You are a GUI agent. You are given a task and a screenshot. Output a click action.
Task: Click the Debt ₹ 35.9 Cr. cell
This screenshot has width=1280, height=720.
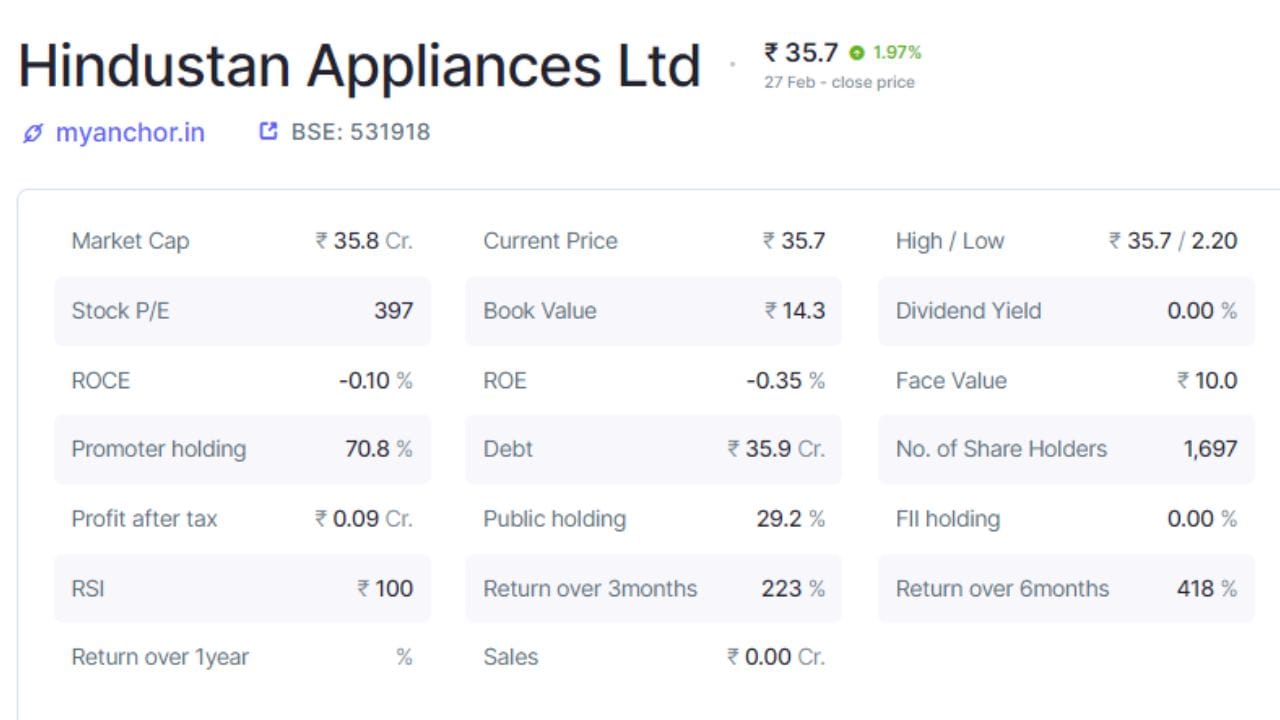654,449
